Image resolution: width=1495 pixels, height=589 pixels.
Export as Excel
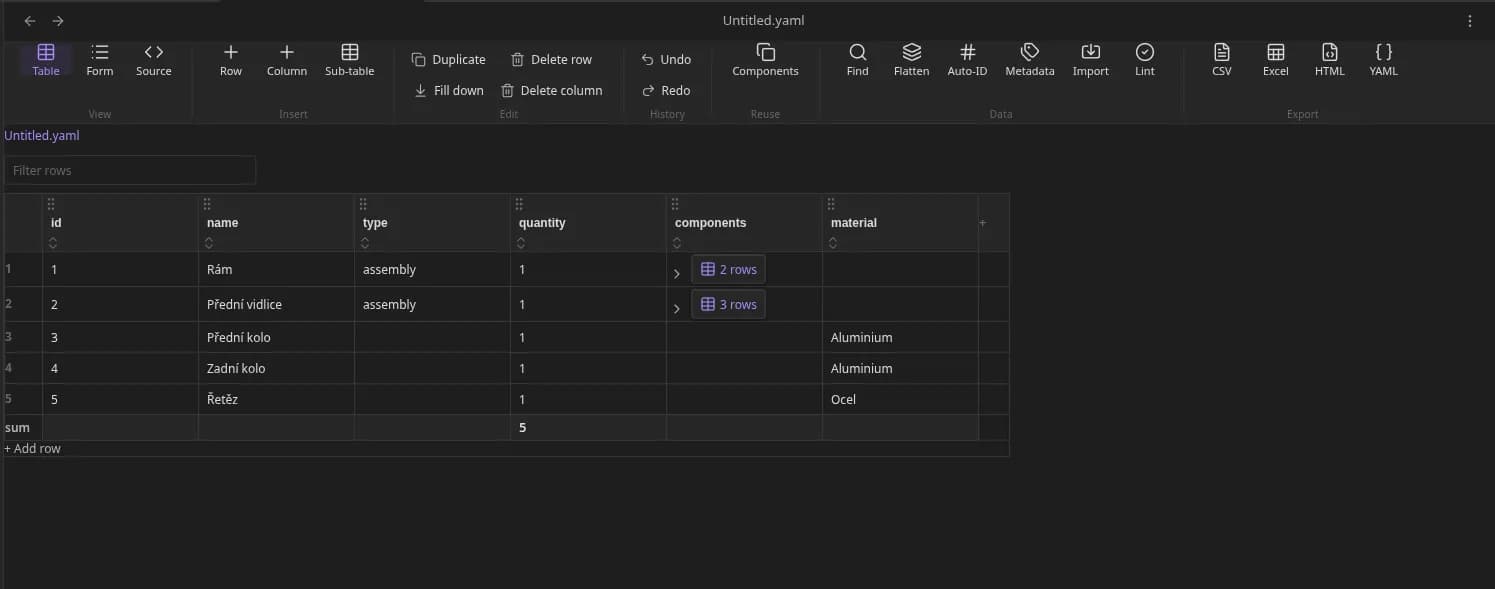pyautogui.click(x=1276, y=60)
